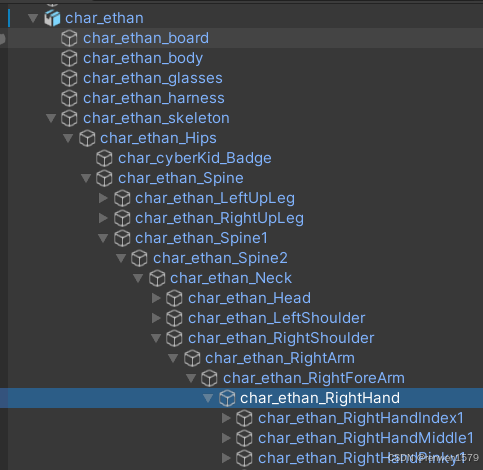
Task: Select char_ethan_Spine2 label
Action: pyautogui.click(x=220, y=258)
